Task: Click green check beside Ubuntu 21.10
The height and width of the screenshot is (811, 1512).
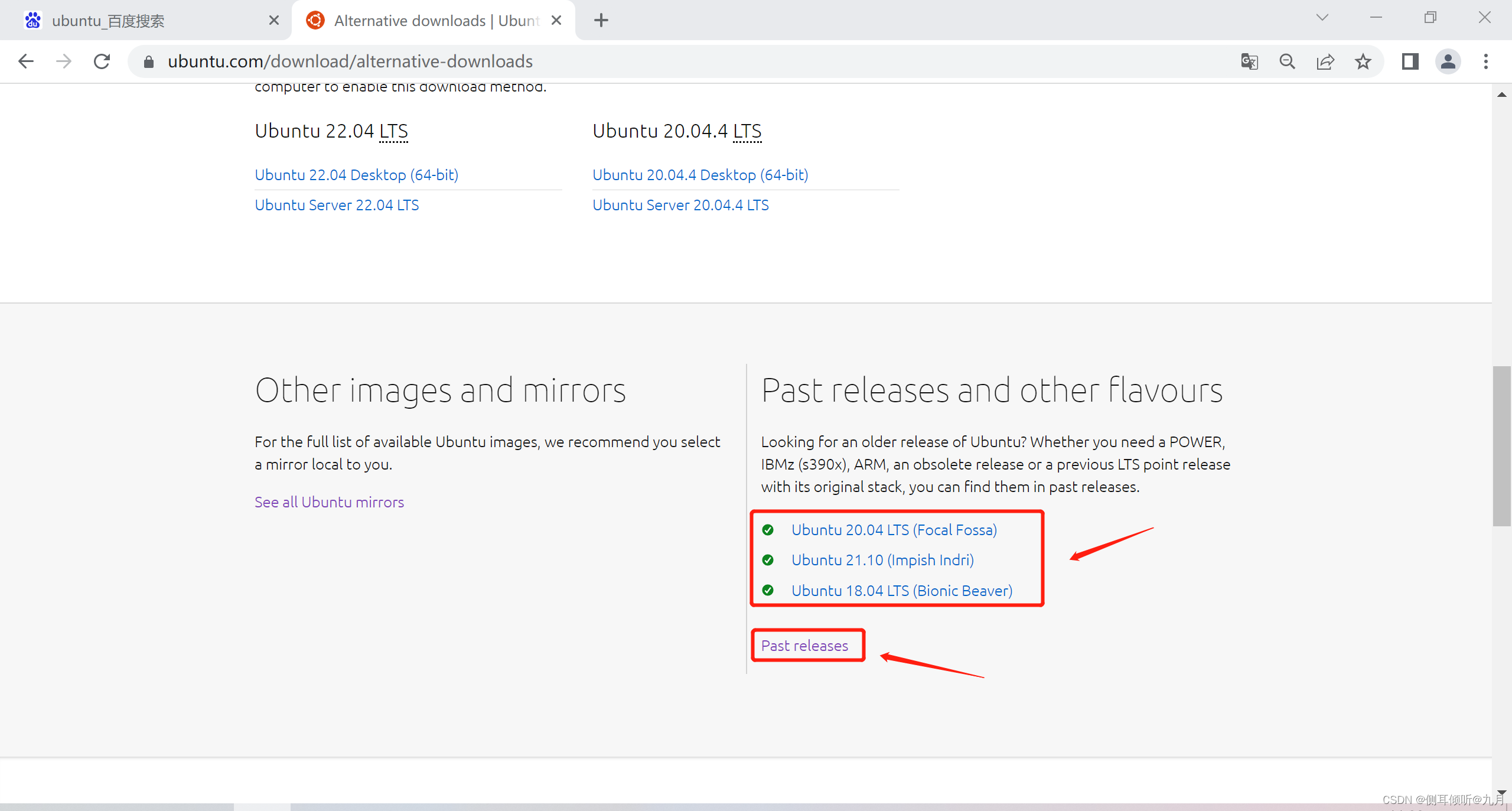Action: [x=768, y=560]
